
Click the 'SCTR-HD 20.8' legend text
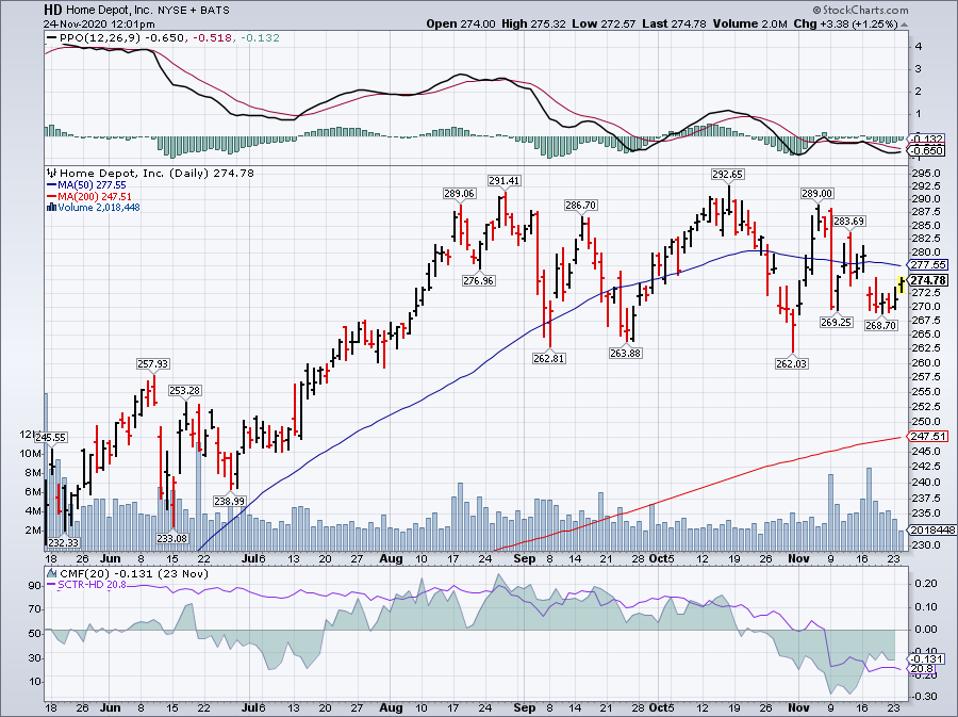pyautogui.click(x=92, y=585)
